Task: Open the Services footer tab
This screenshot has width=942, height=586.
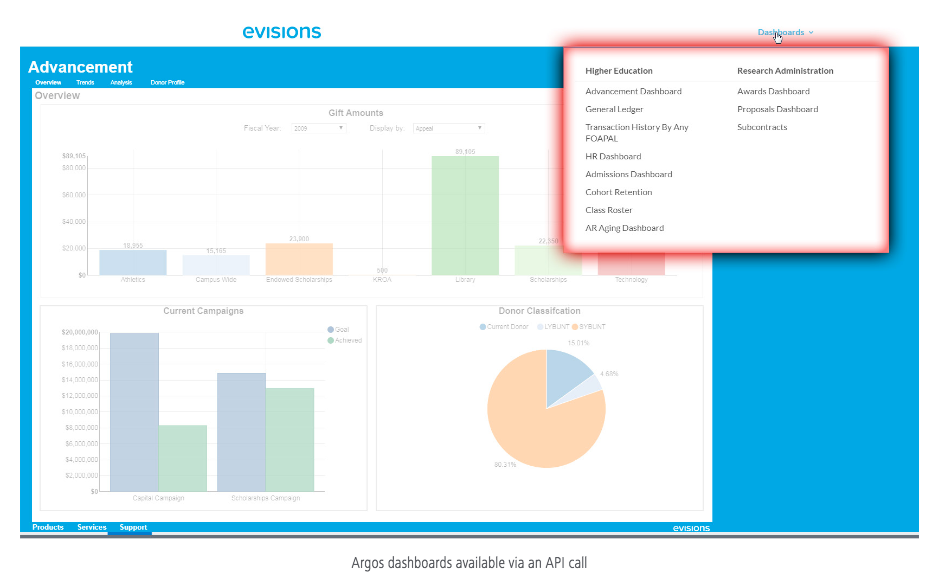Action: (x=91, y=527)
